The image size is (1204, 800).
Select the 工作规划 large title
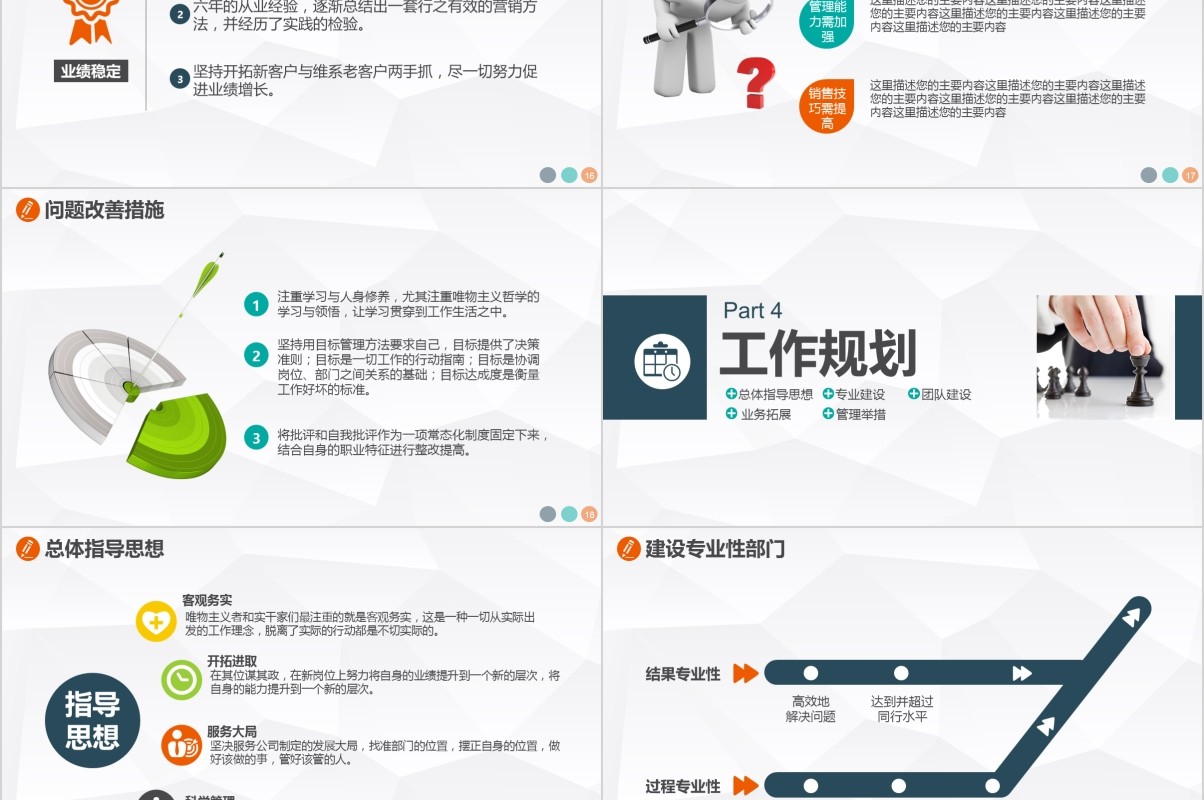pos(818,353)
